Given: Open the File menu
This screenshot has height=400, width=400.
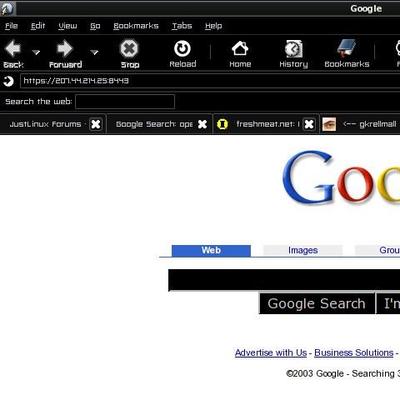Looking at the screenshot, I should point(11,26).
